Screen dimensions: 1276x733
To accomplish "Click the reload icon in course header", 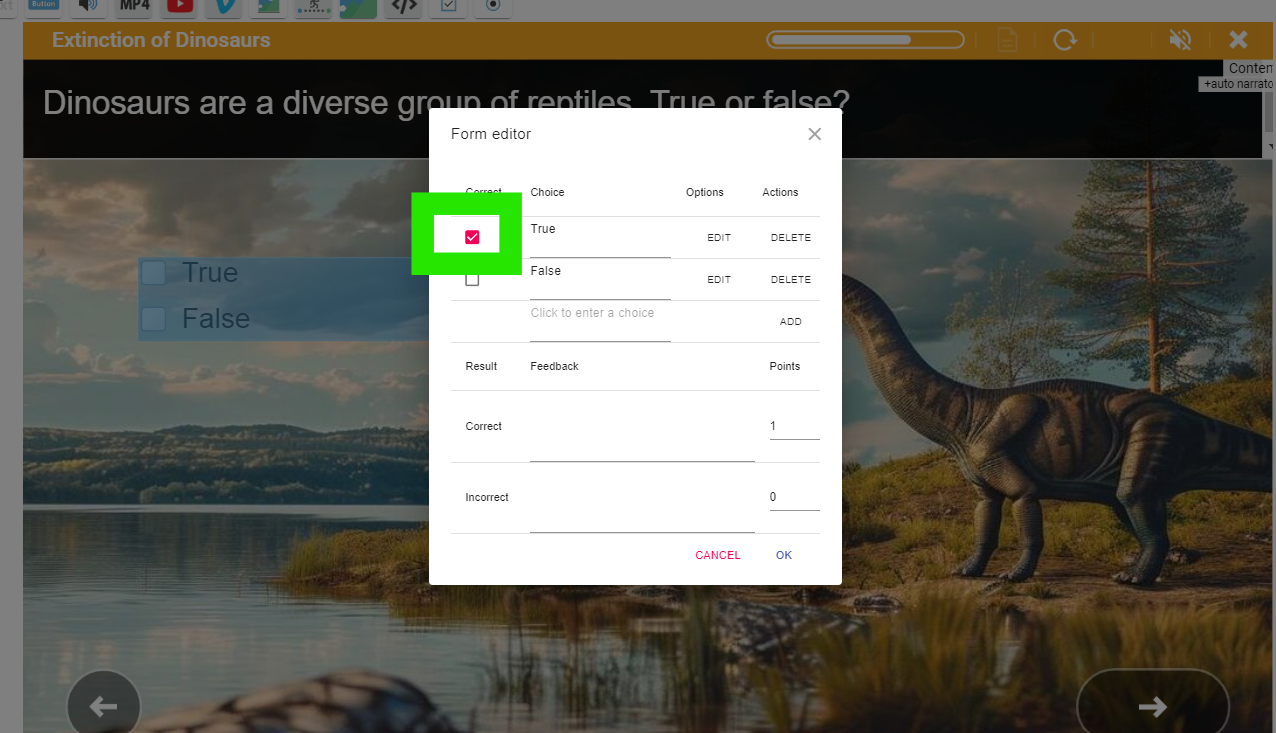I will click(x=1065, y=40).
